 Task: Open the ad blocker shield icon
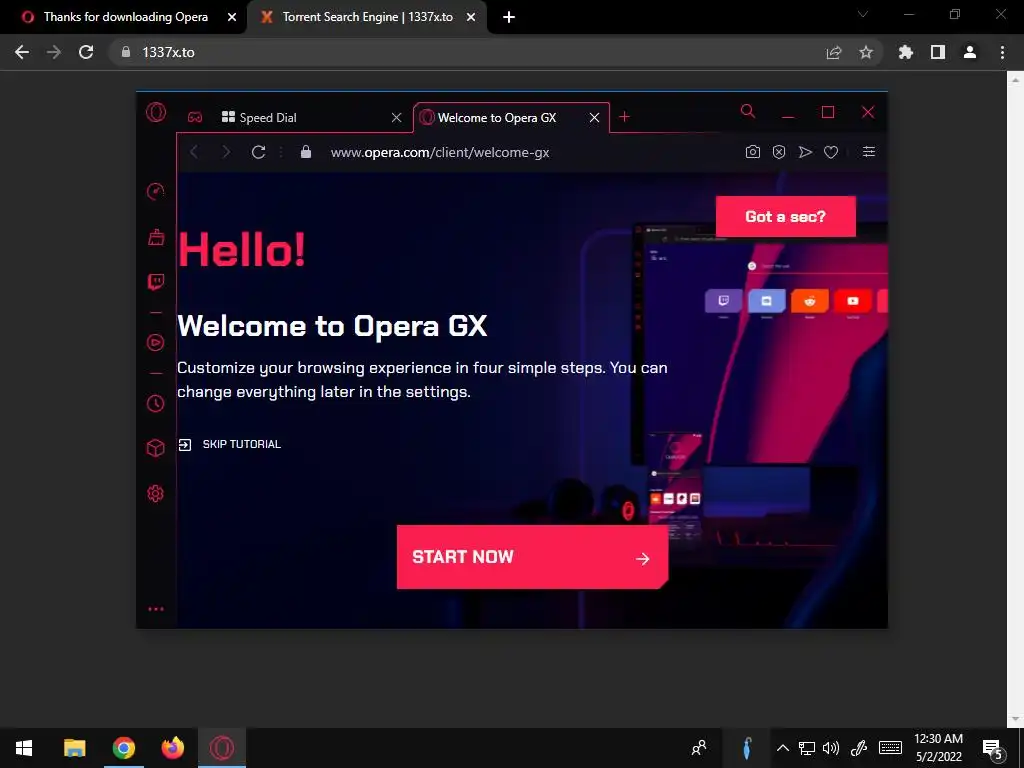(778, 152)
